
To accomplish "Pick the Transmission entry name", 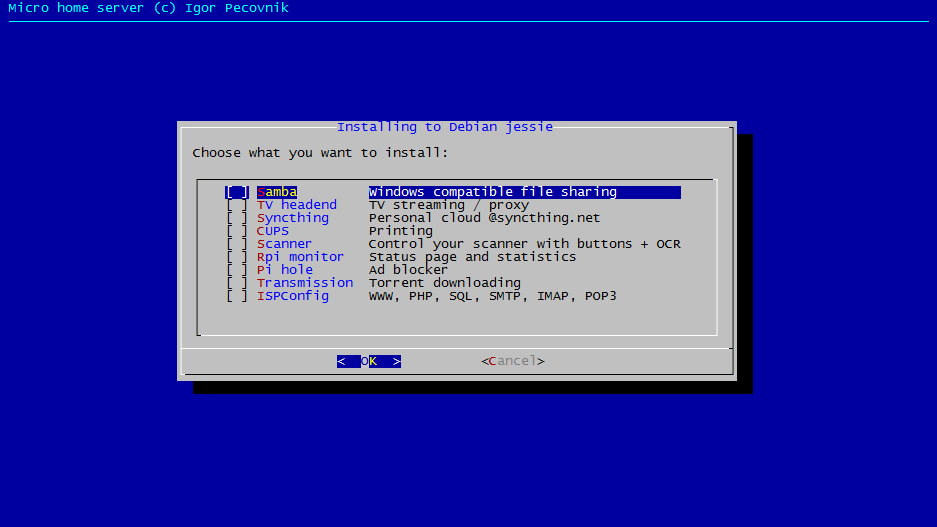I will [305, 283].
